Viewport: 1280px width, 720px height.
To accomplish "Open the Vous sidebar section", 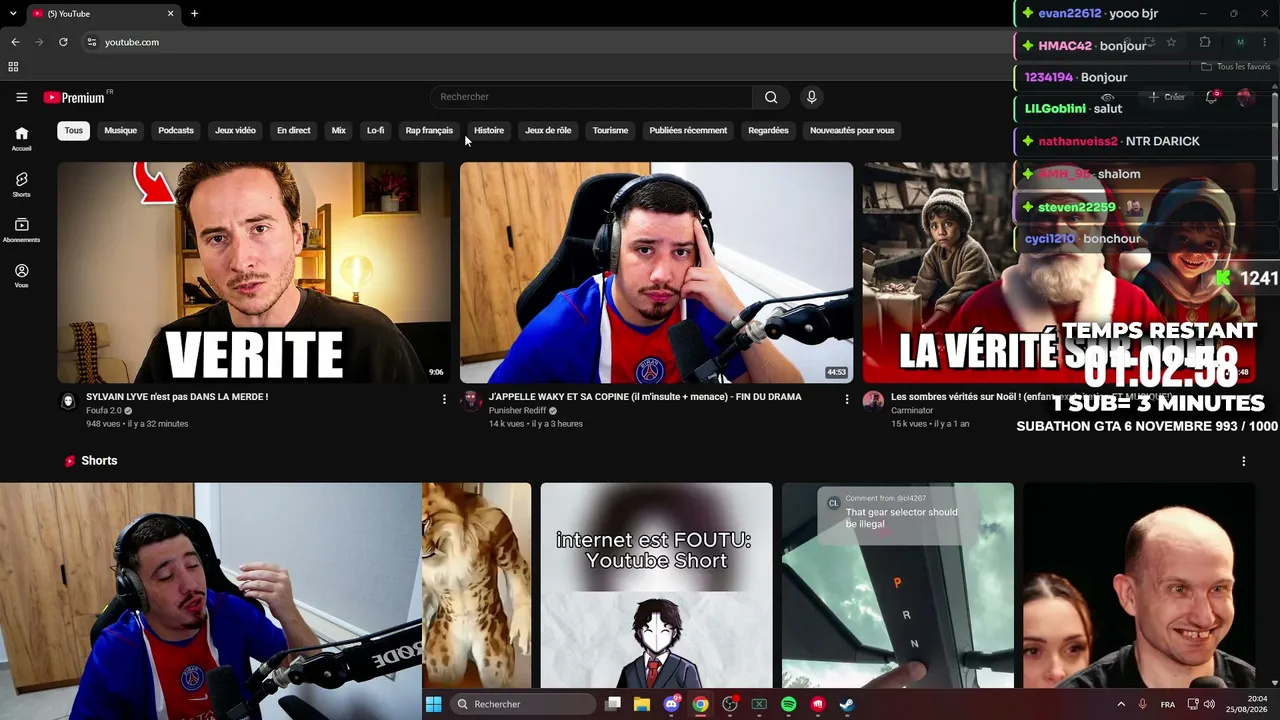I will click(x=21, y=275).
